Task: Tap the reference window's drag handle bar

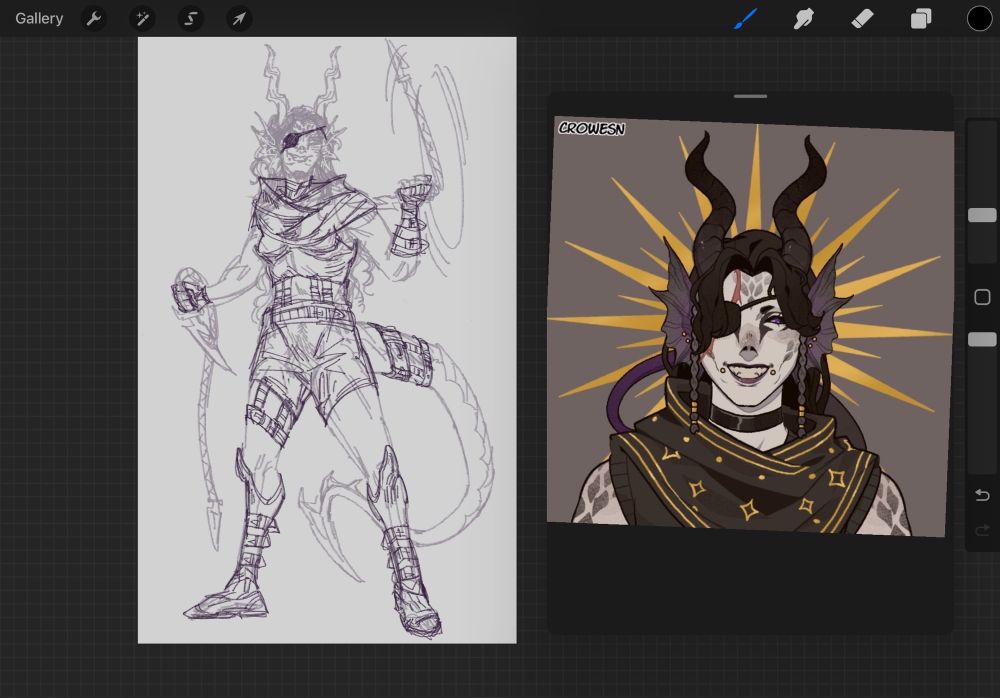Action: [750, 96]
